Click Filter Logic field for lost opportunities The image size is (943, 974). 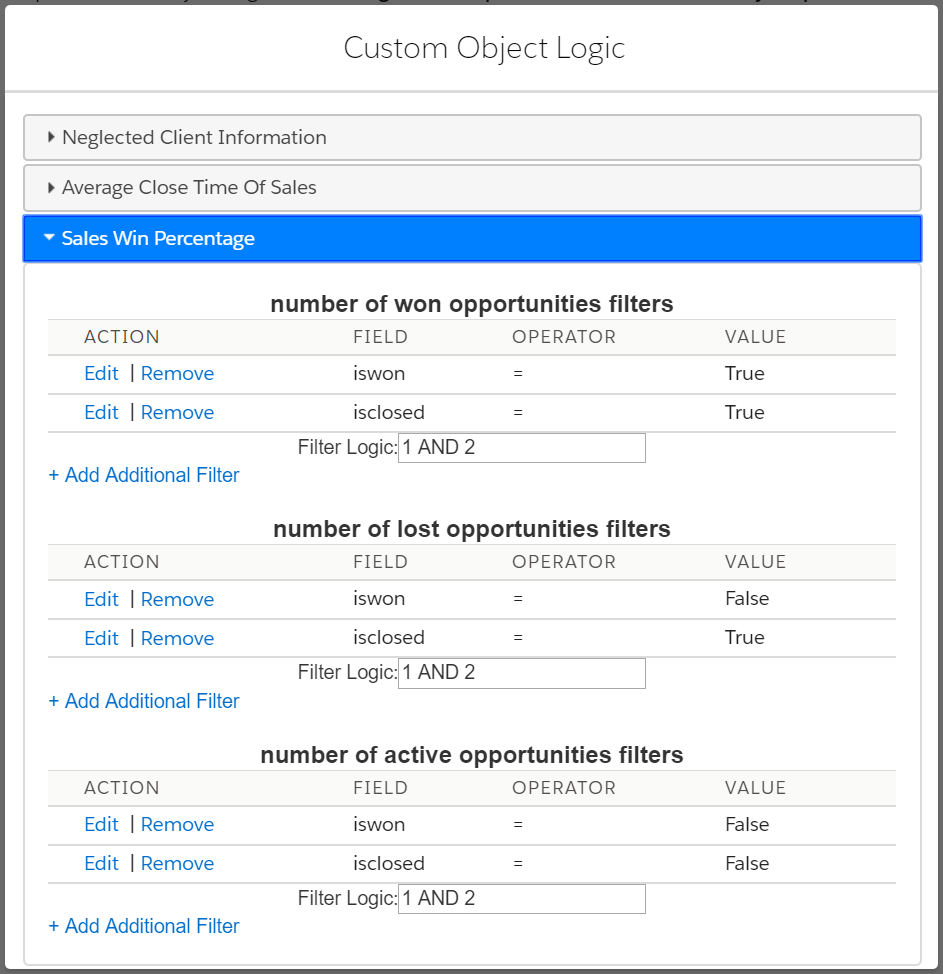522,673
